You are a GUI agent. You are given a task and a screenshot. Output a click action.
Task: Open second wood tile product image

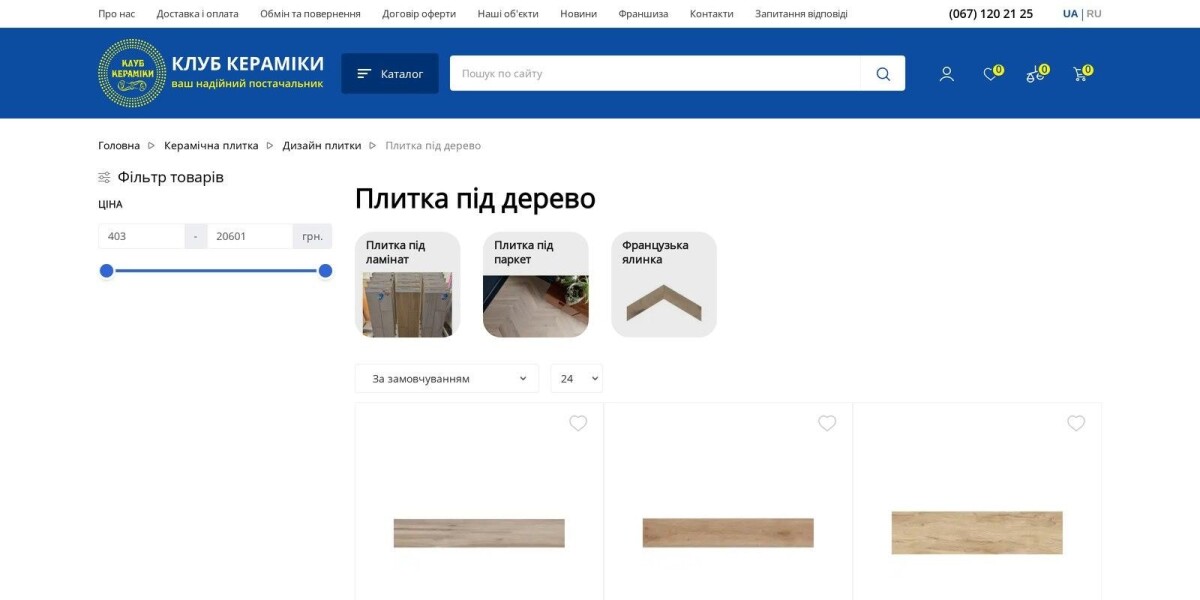(728, 533)
